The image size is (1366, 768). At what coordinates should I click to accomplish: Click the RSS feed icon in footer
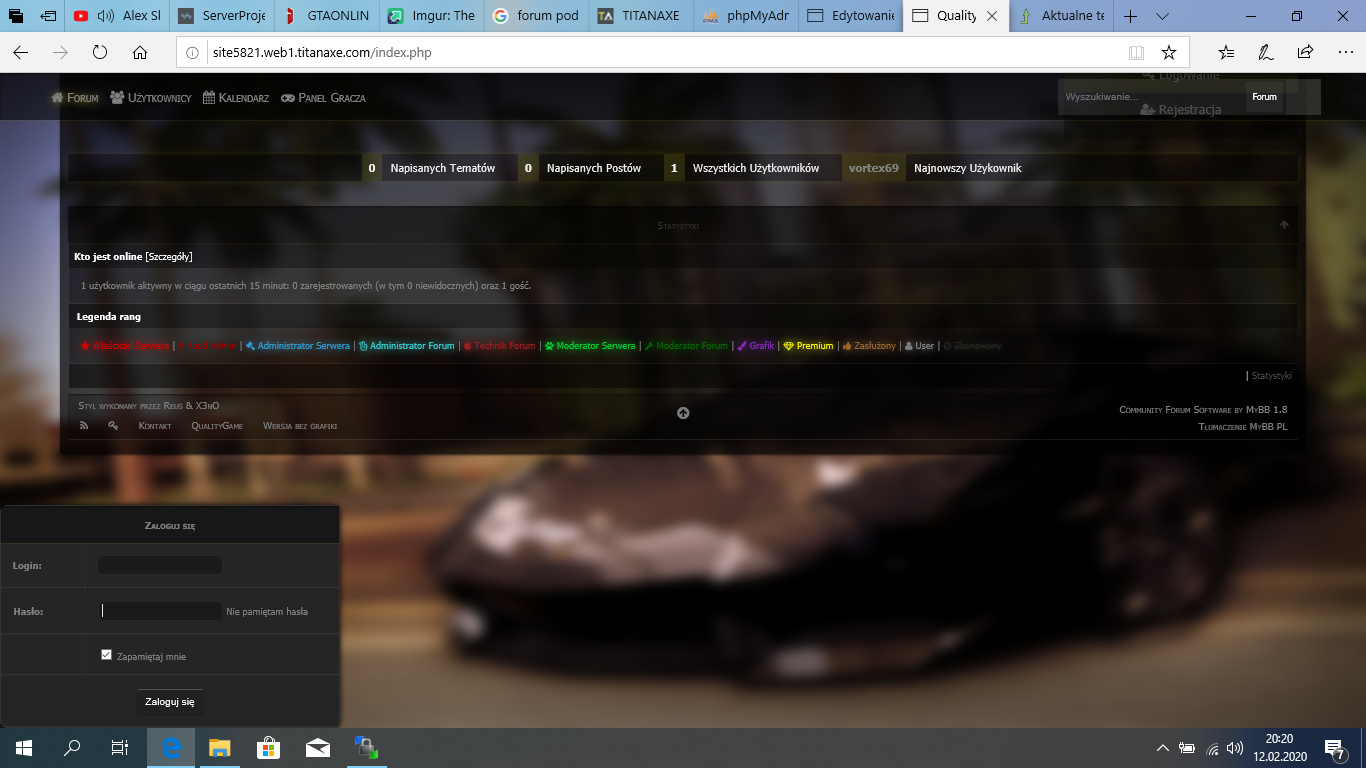[x=84, y=426]
